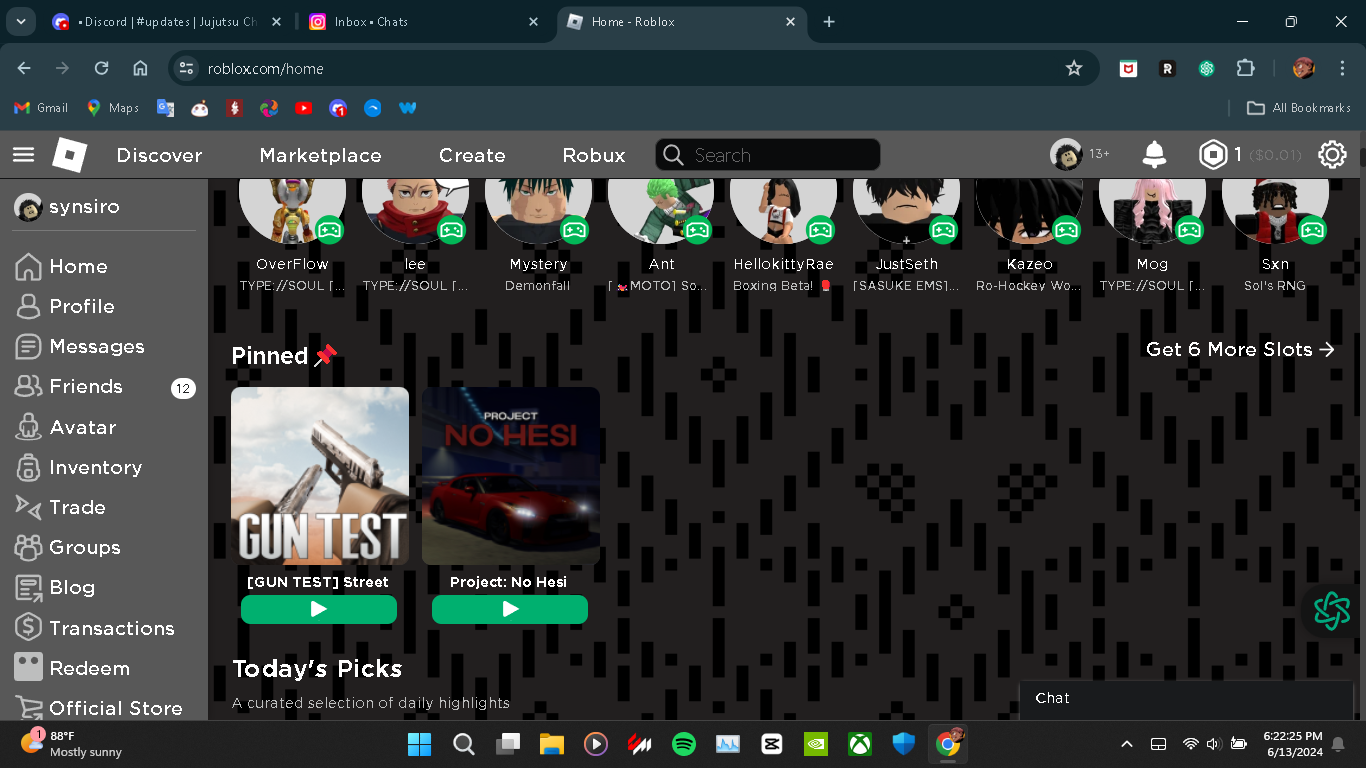Open the Robux balance icon

click(x=1213, y=155)
